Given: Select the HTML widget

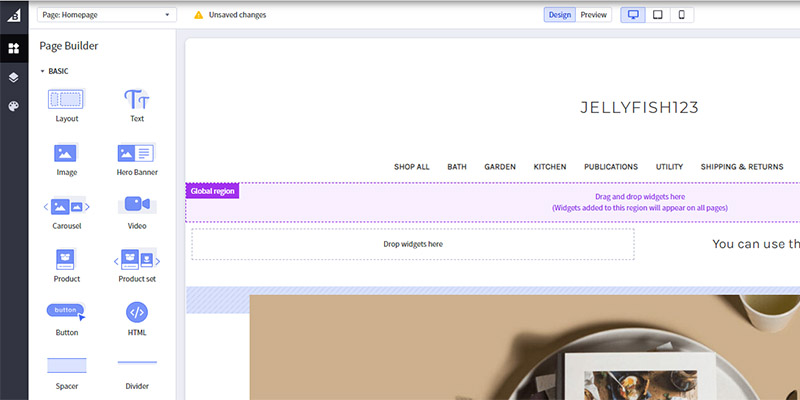Looking at the screenshot, I should (137, 319).
